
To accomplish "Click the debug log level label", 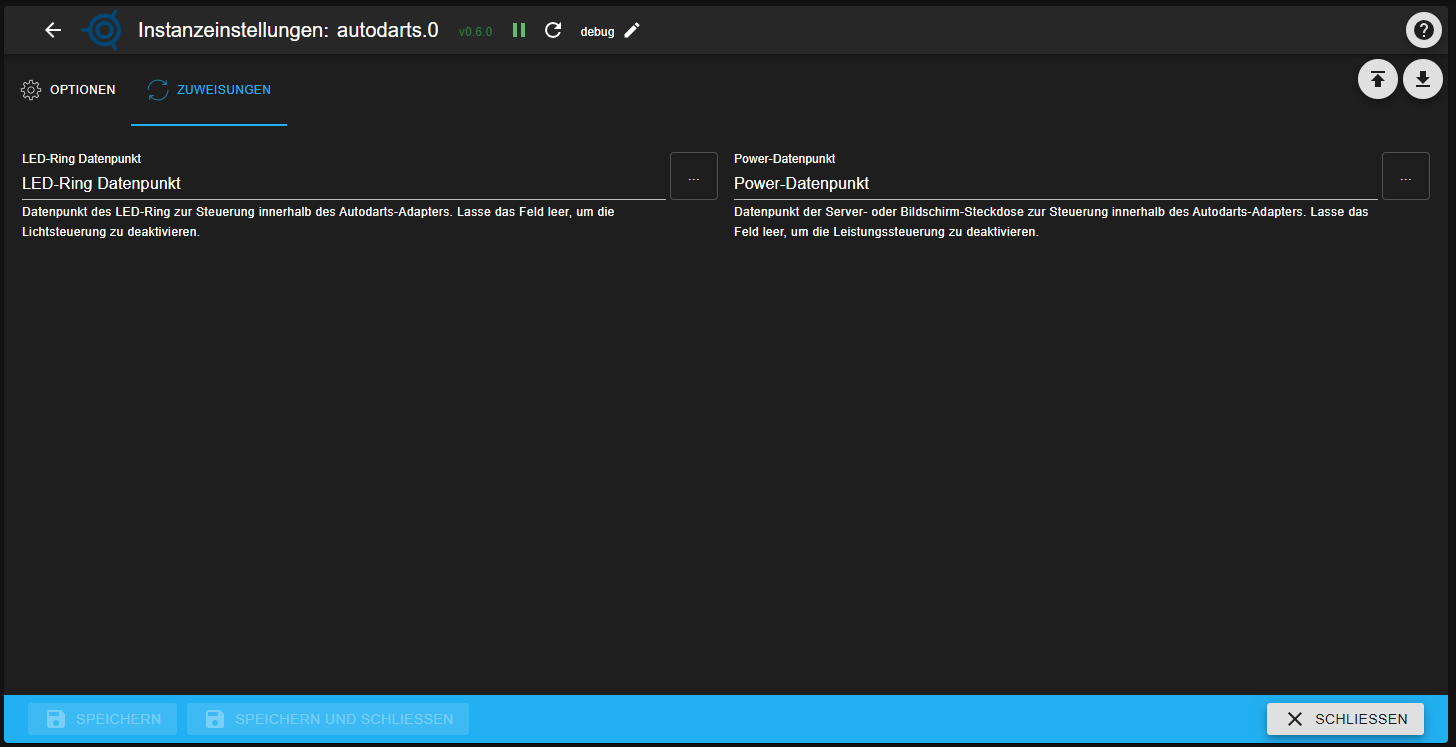I will tap(597, 32).
